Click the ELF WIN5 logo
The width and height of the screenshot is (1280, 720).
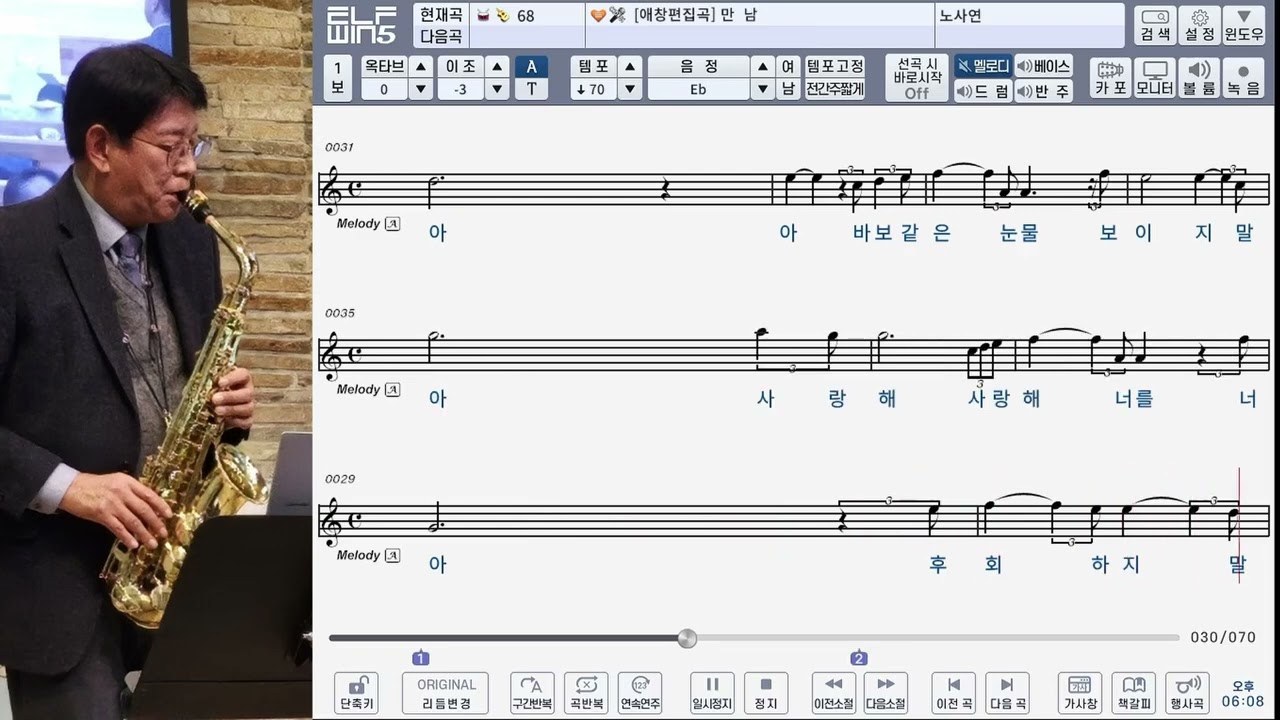tap(361, 25)
